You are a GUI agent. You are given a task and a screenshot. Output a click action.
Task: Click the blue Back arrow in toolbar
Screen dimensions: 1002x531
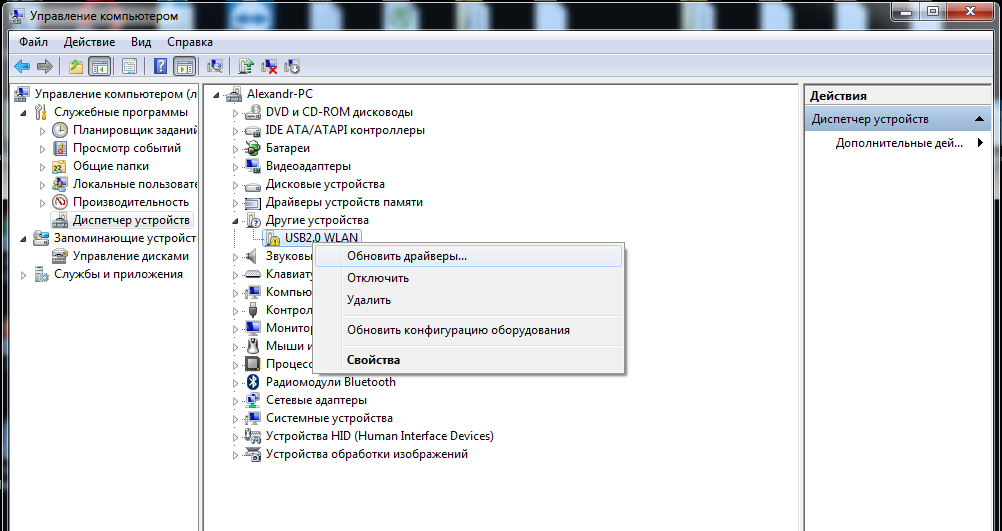point(22,67)
